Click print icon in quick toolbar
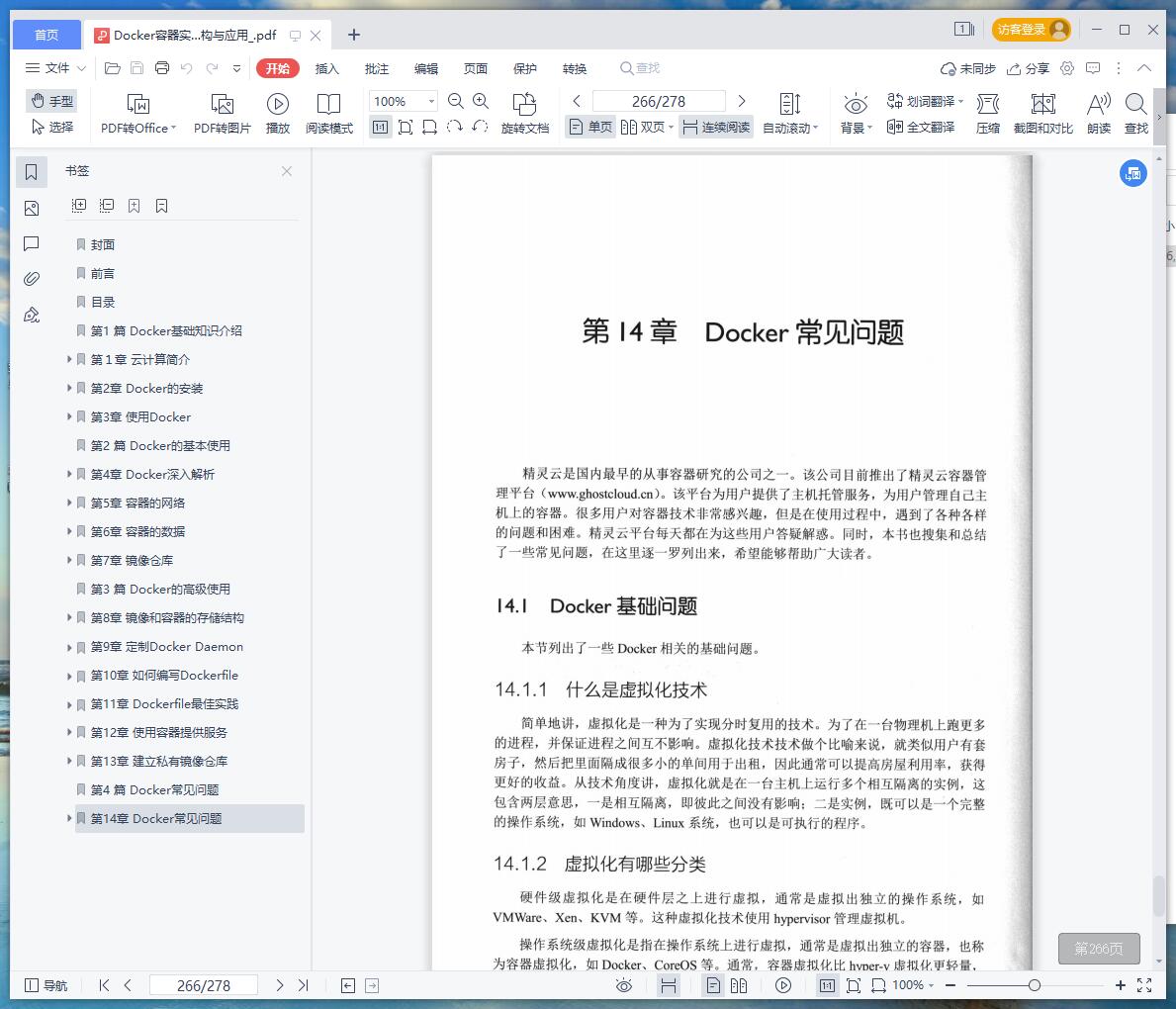The image size is (1176, 1009). [x=162, y=67]
